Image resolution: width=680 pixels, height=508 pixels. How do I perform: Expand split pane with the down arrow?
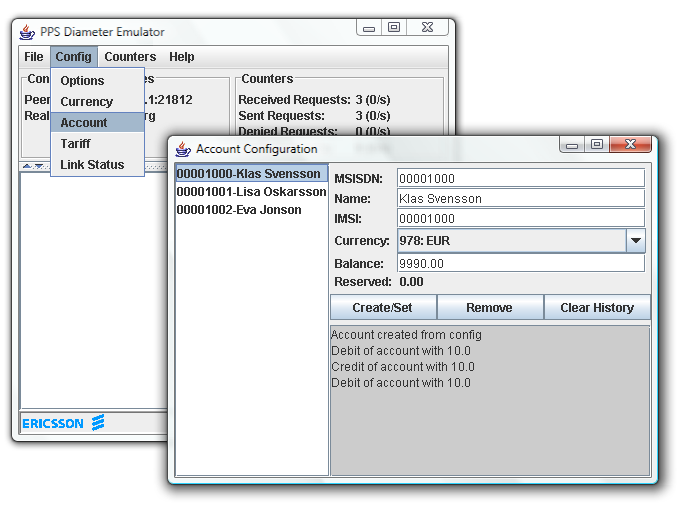[39, 167]
